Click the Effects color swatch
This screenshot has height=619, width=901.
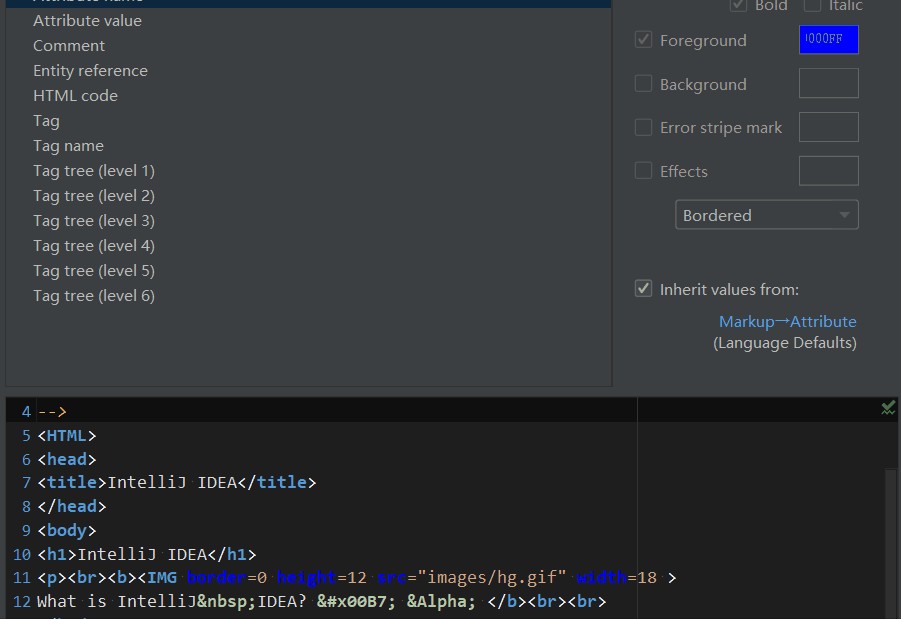click(x=828, y=171)
